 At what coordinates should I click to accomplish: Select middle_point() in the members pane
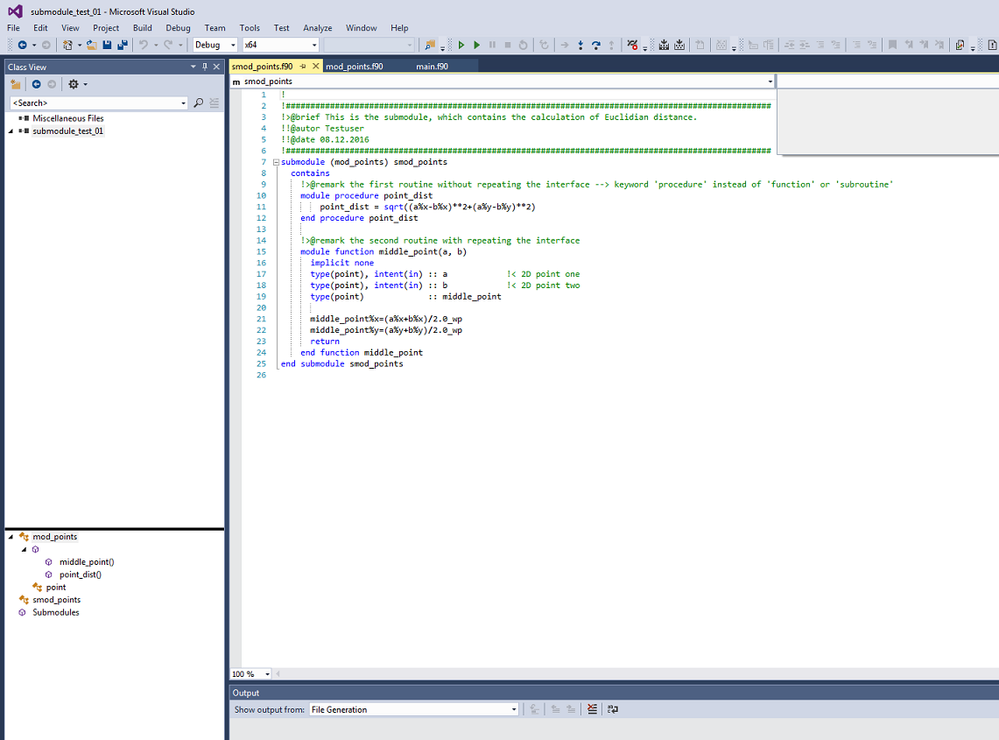[x=87, y=562]
